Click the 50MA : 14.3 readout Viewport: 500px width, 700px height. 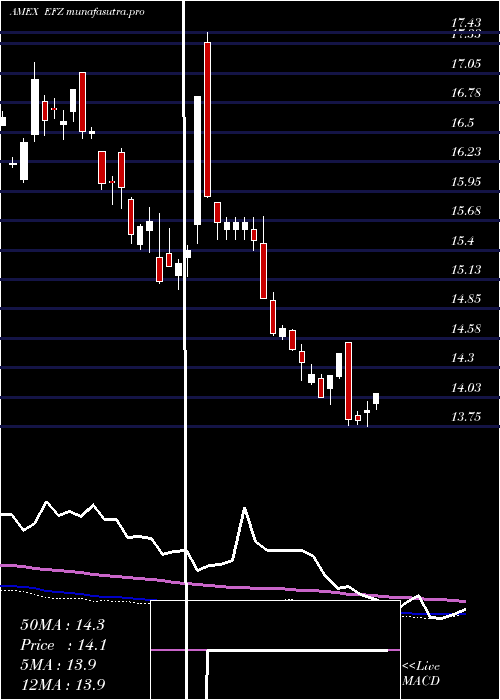[x=62, y=625]
